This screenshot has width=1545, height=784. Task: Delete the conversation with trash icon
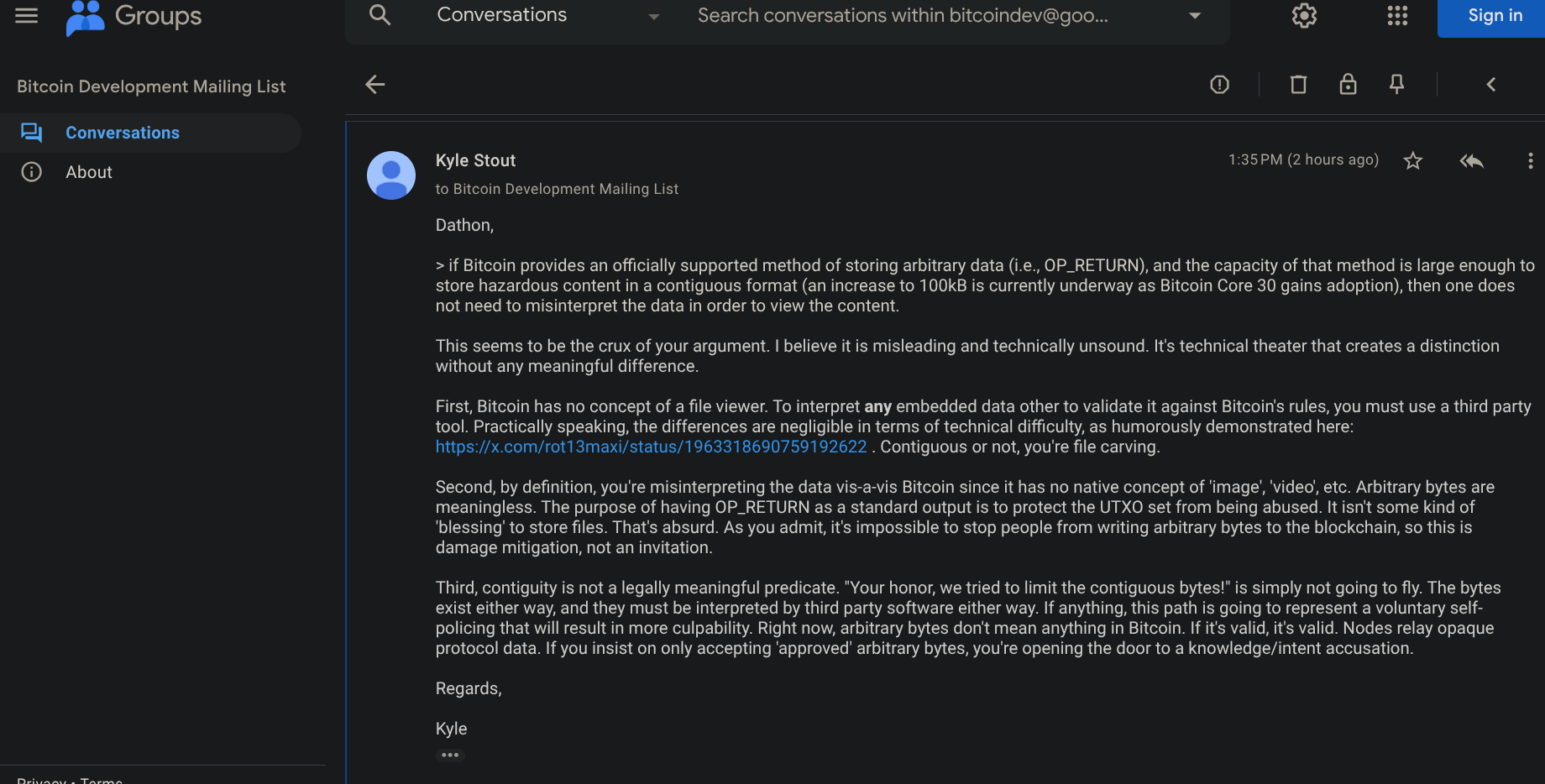tap(1298, 84)
